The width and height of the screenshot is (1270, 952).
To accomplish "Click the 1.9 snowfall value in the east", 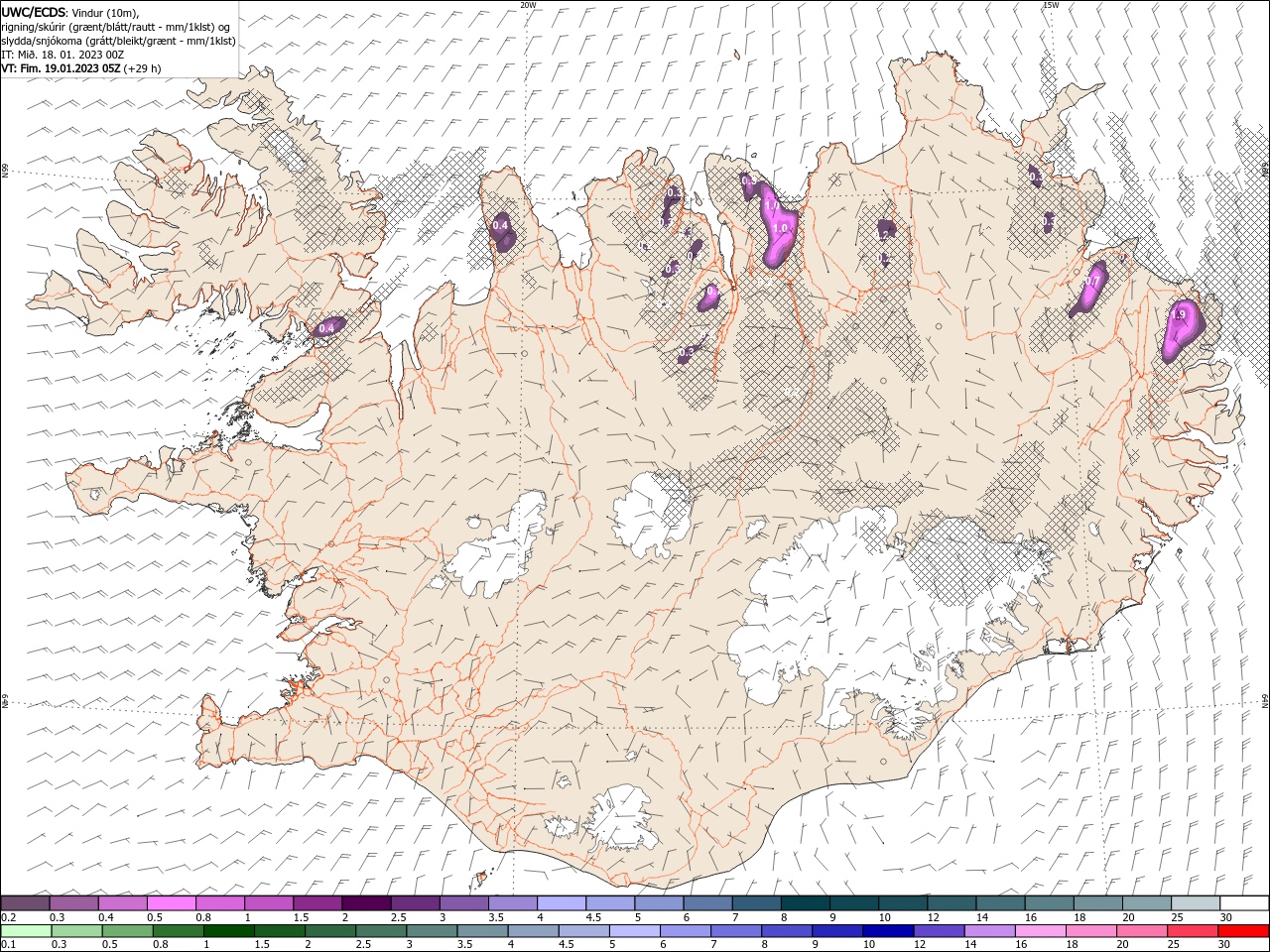I will (x=1178, y=314).
